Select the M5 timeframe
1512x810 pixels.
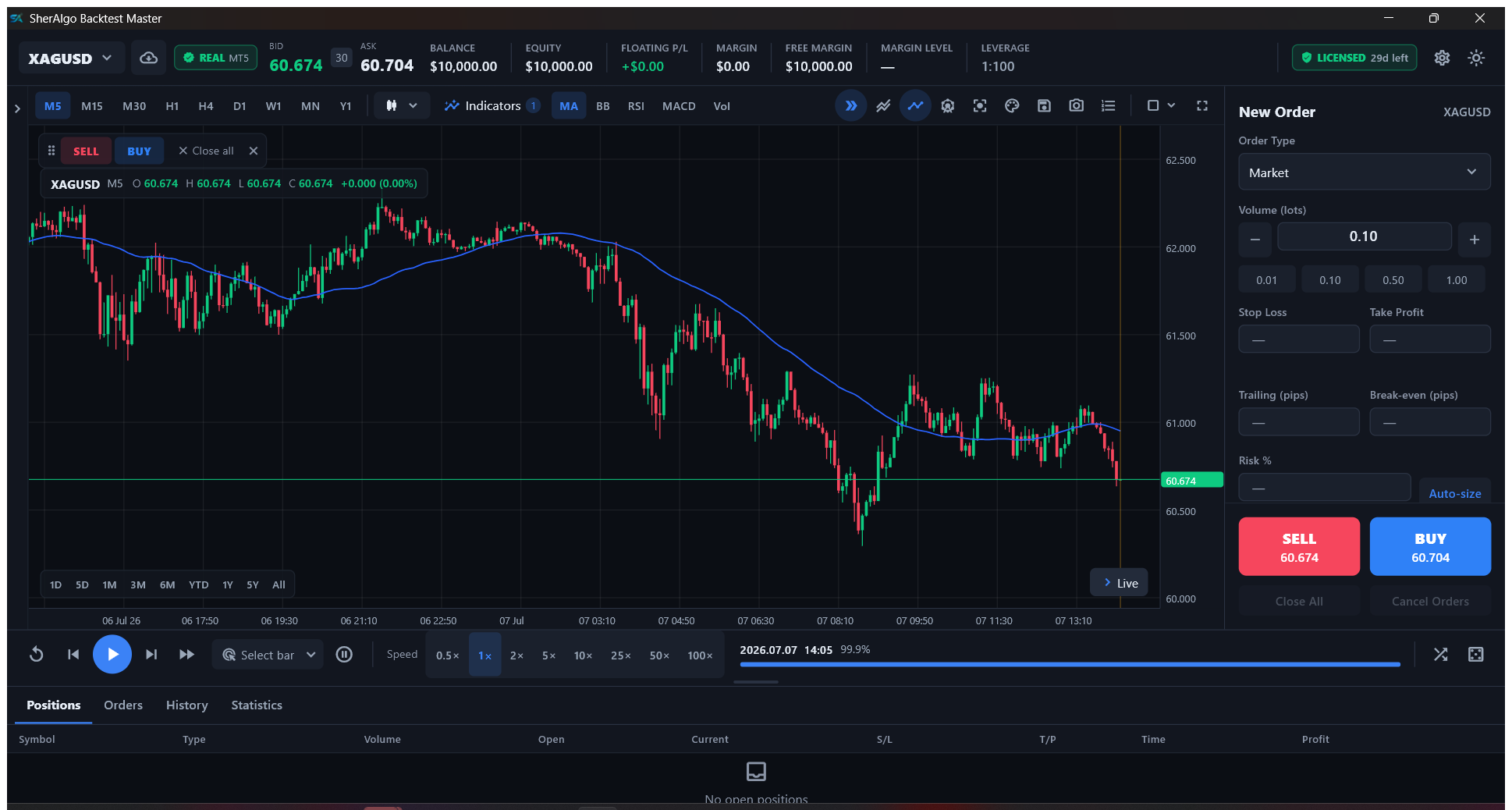[53, 106]
